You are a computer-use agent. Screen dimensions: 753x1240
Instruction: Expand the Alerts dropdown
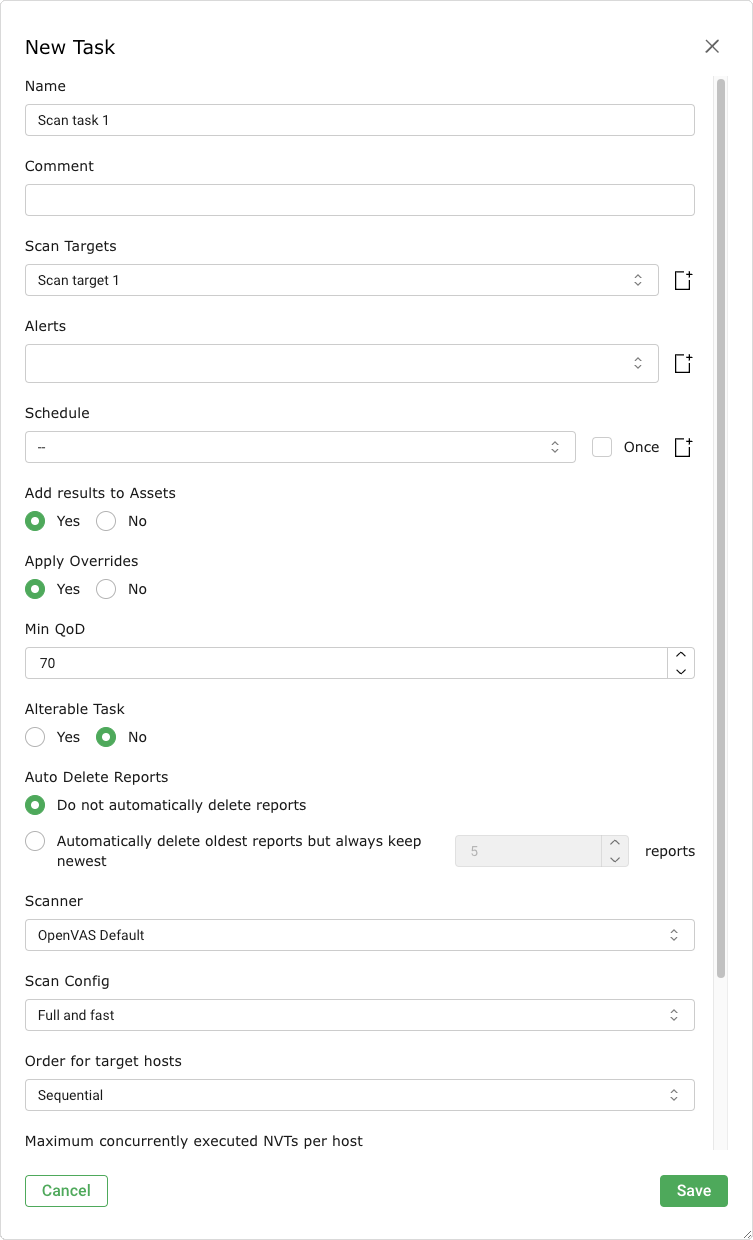[x=341, y=363]
